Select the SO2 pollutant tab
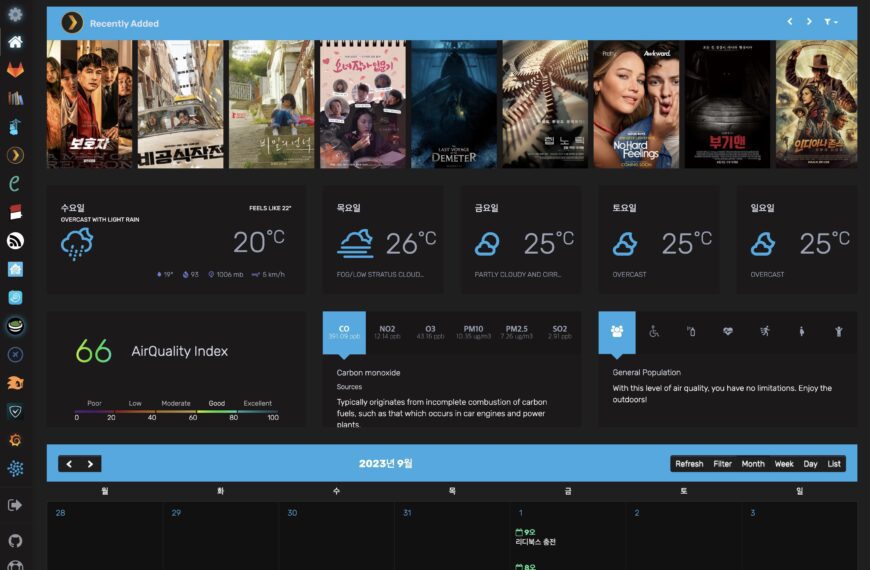Screen dimensions: 870x570 point(559,332)
